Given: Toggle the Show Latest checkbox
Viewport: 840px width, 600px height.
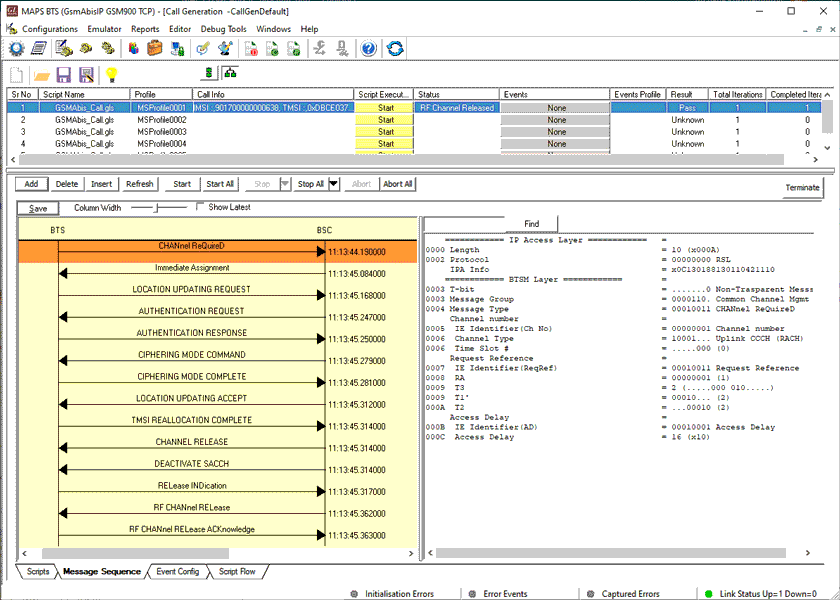Looking at the screenshot, I should point(200,206).
